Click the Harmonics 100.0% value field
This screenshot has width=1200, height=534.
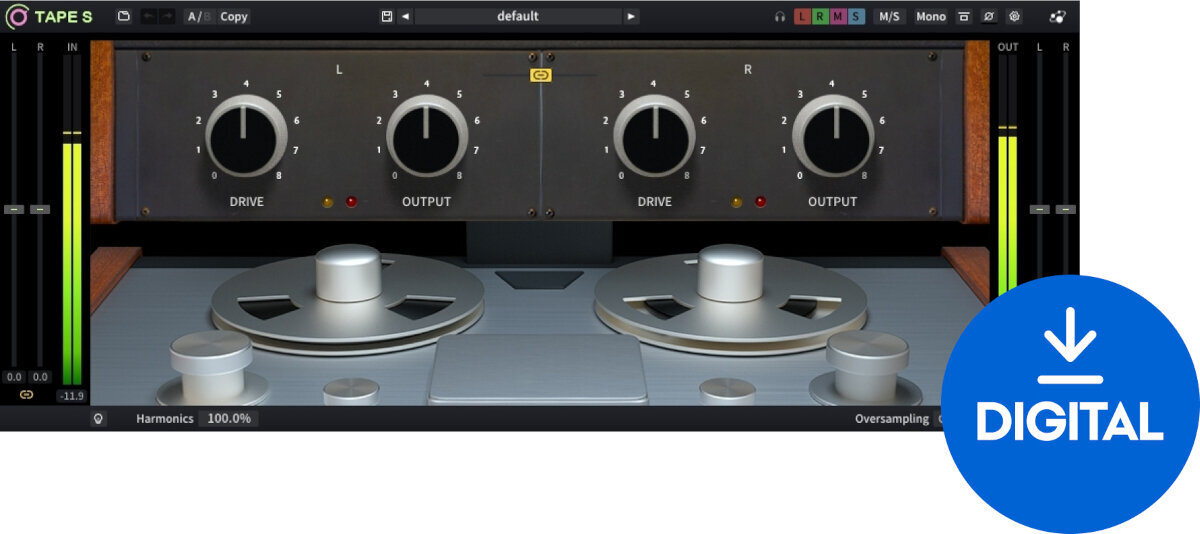(228, 418)
